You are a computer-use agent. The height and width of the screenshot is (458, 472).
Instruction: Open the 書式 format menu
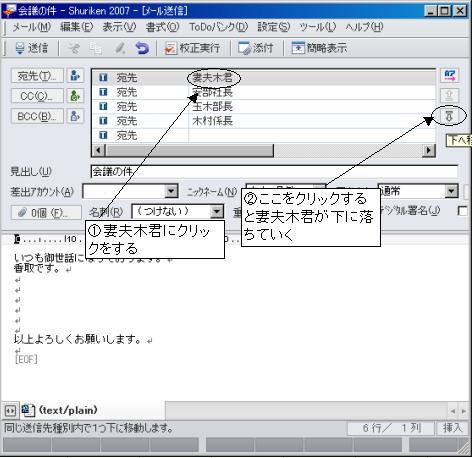point(162,27)
